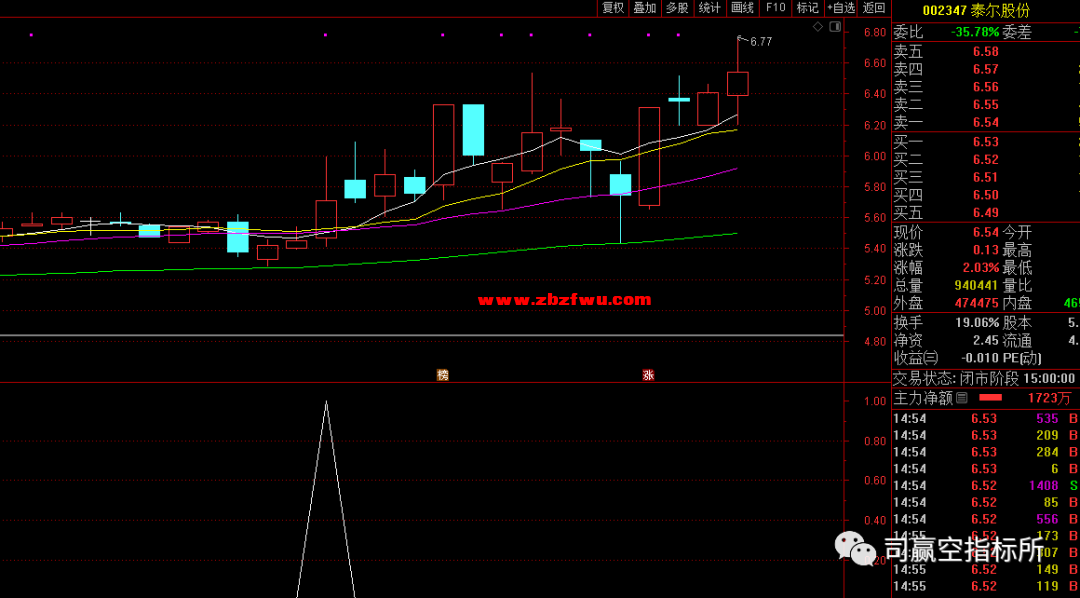The width and height of the screenshot is (1080, 598).
Task: Open the 多股 multi-stock view
Action: [x=676, y=8]
